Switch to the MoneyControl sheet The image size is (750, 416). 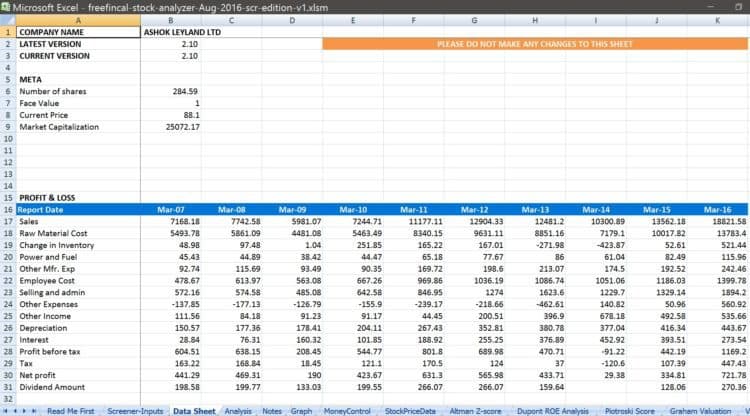coord(347,411)
